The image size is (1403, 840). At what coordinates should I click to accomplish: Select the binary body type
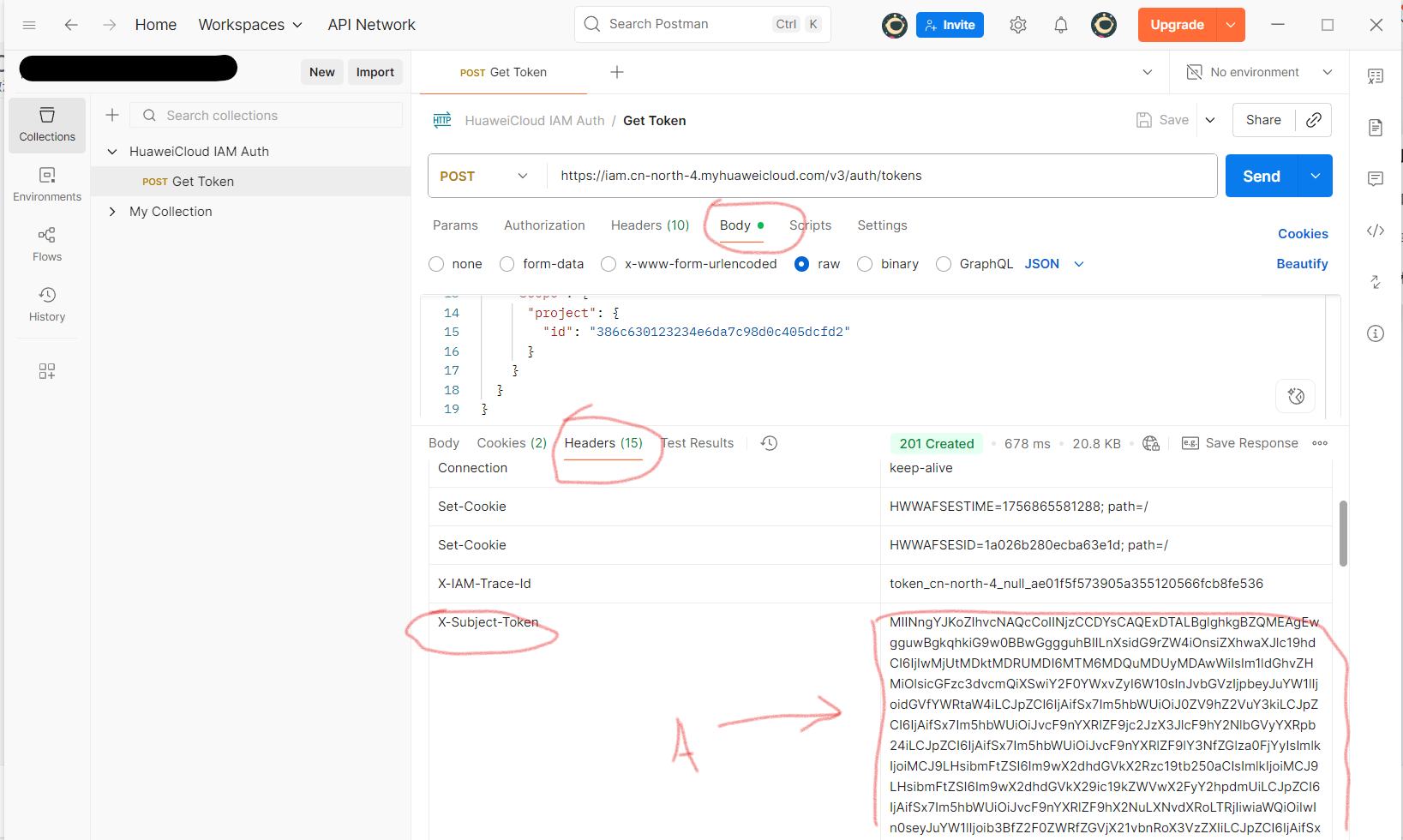tap(865, 264)
